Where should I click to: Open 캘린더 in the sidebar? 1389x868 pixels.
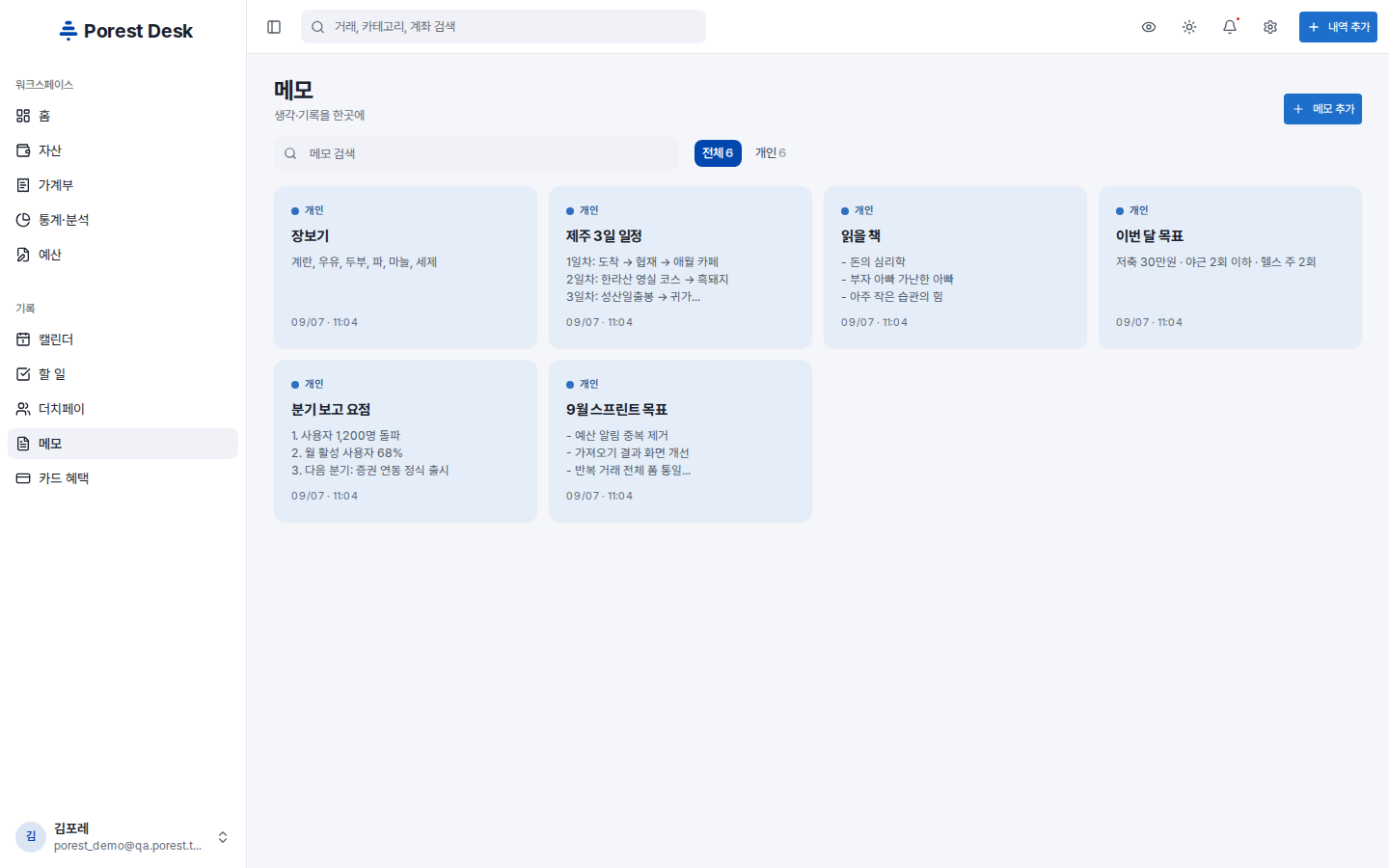coord(123,339)
